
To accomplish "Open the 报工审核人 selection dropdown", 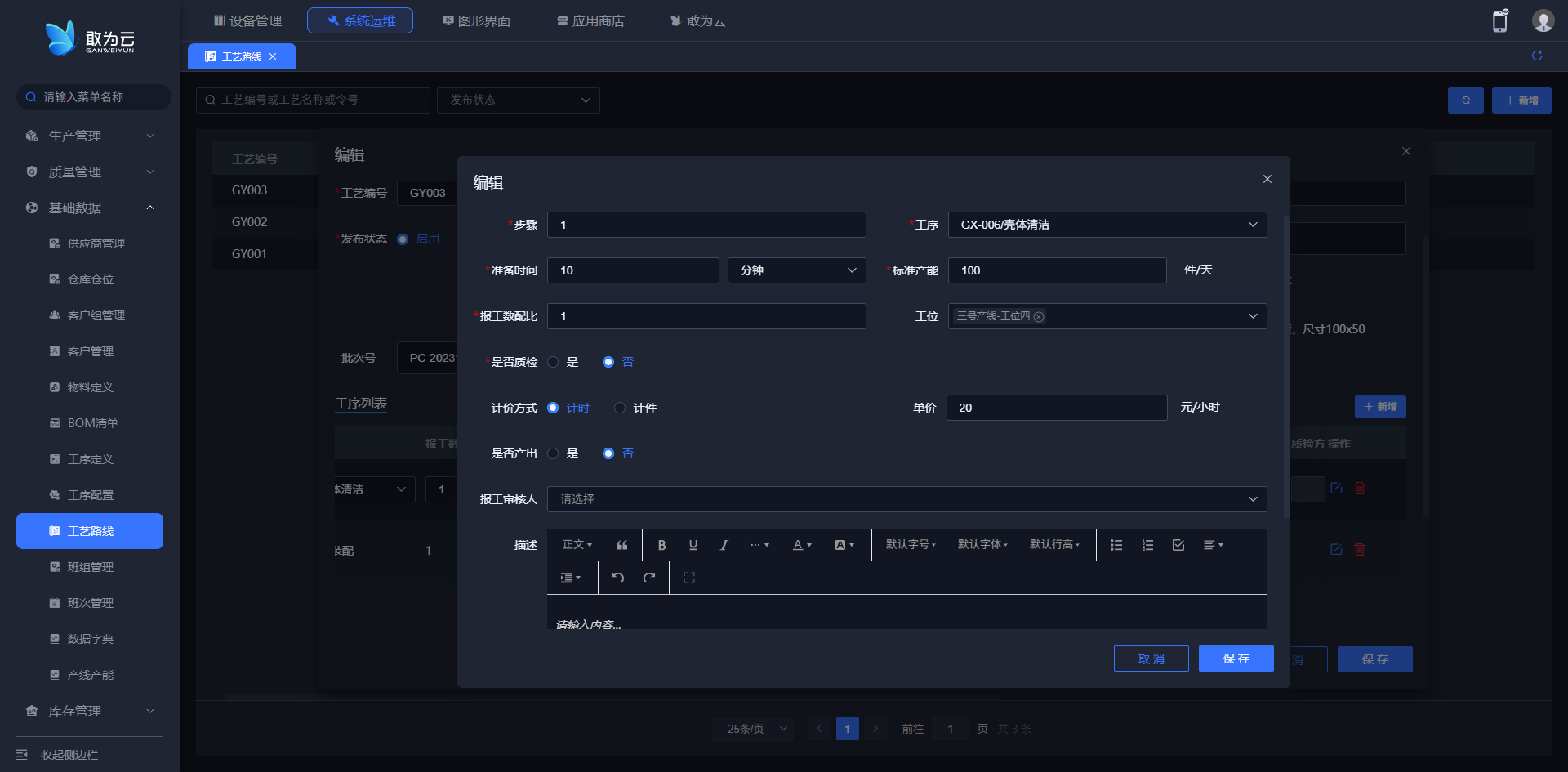I will 906,499.
